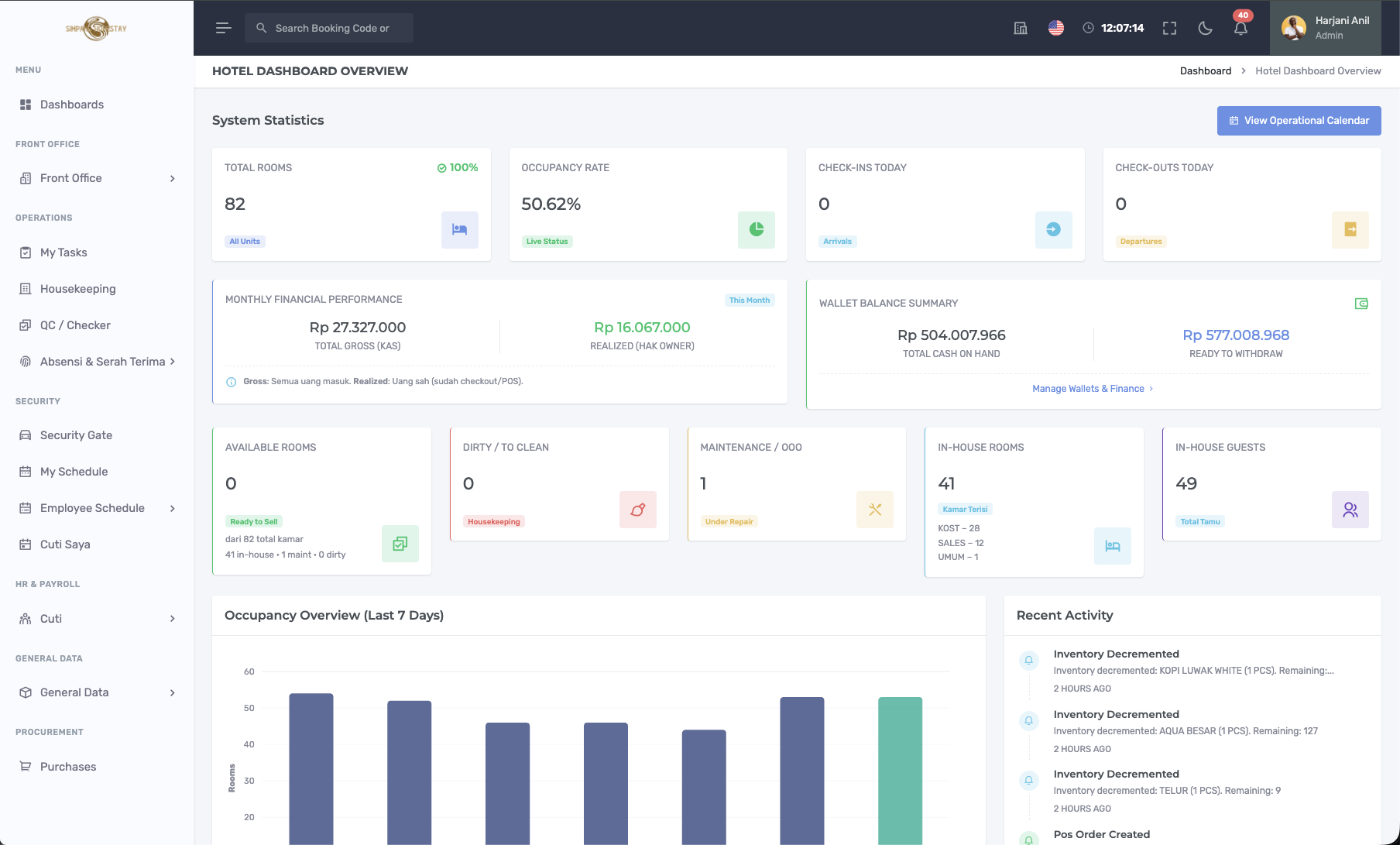
Task: Expand the Front Office menu
Action: (x=97, y=178)
